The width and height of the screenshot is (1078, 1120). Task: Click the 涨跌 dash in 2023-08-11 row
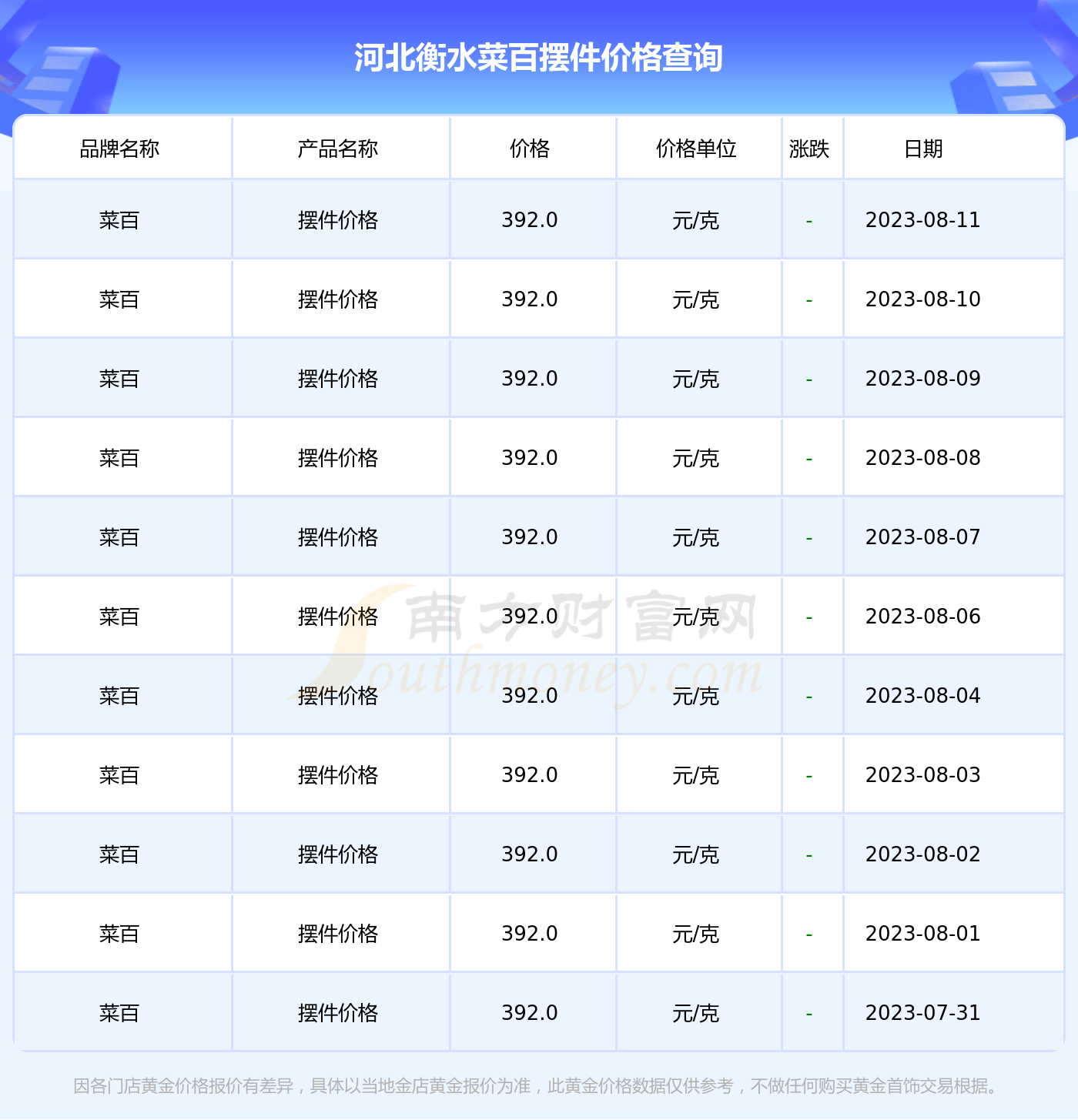coord(809,222)
